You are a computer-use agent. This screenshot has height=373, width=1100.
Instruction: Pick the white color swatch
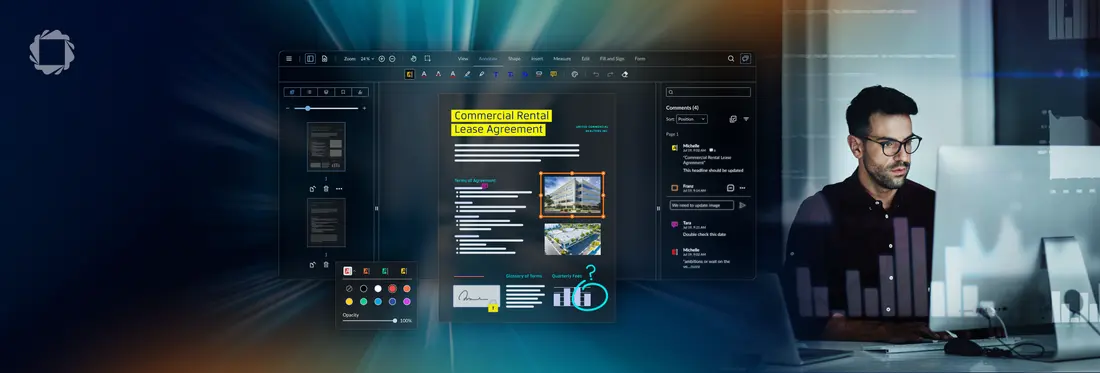378,288
